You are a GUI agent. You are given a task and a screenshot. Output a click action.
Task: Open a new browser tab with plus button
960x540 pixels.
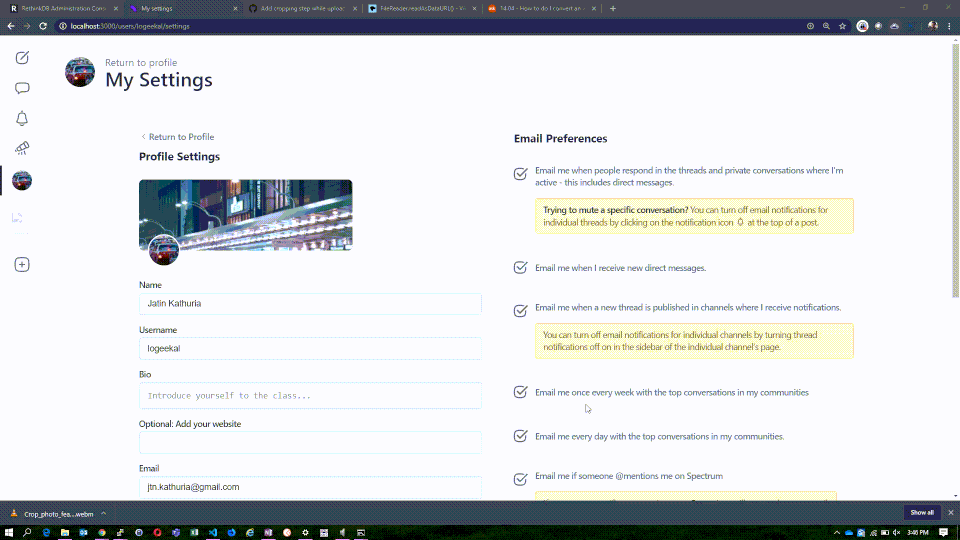613,9
